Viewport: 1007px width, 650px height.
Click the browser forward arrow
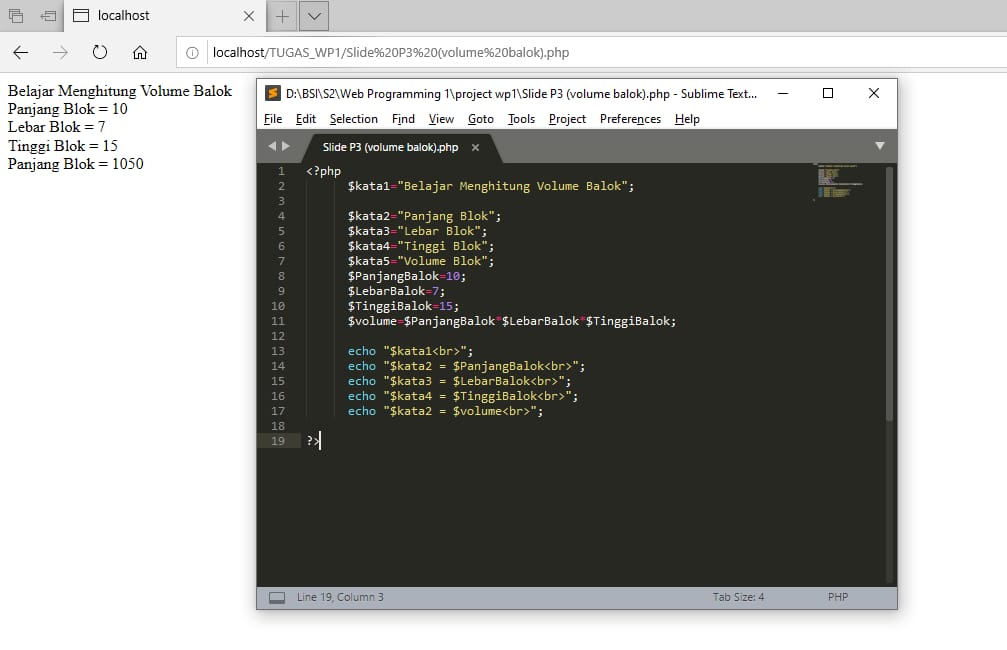60,53
